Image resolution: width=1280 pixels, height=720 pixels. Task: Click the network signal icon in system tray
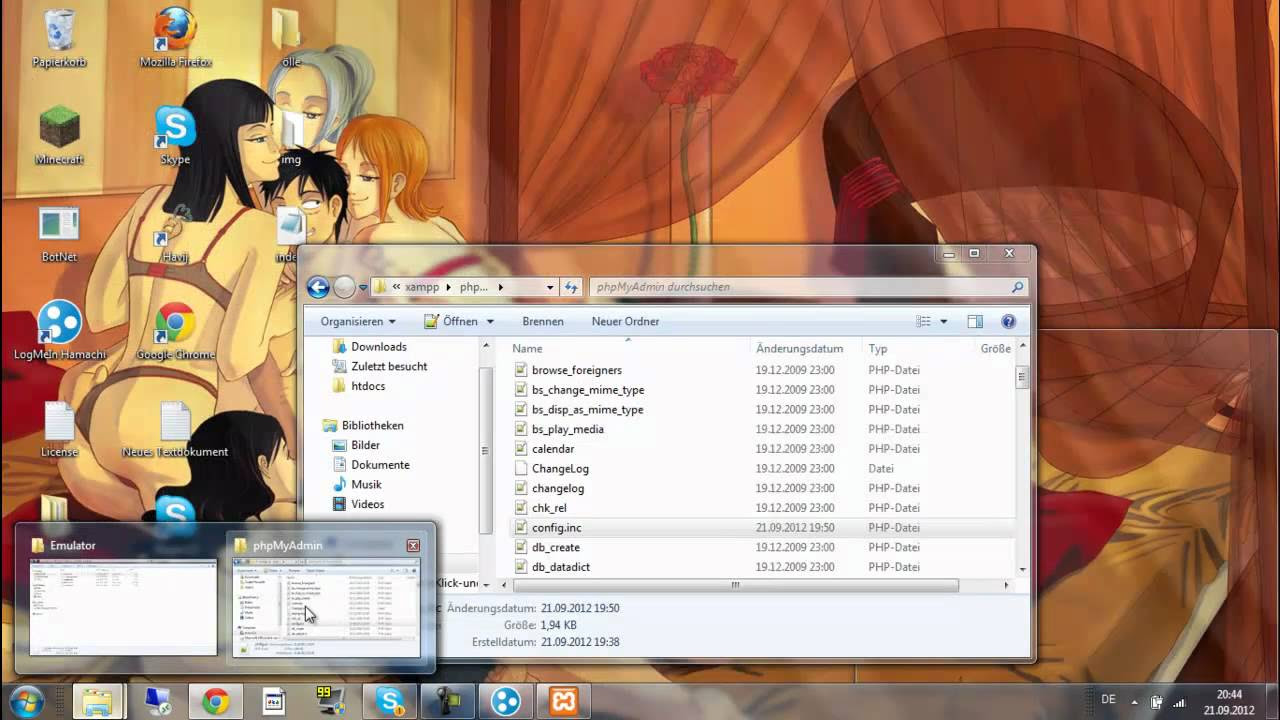click(x=1178, y=702)
